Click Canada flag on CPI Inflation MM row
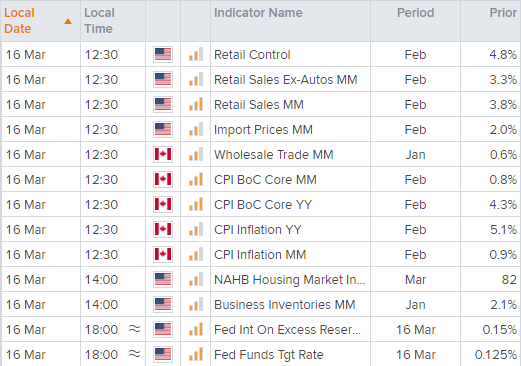This screenshot has height=366, width=521. pyautogui.click(x=163, y=254)
